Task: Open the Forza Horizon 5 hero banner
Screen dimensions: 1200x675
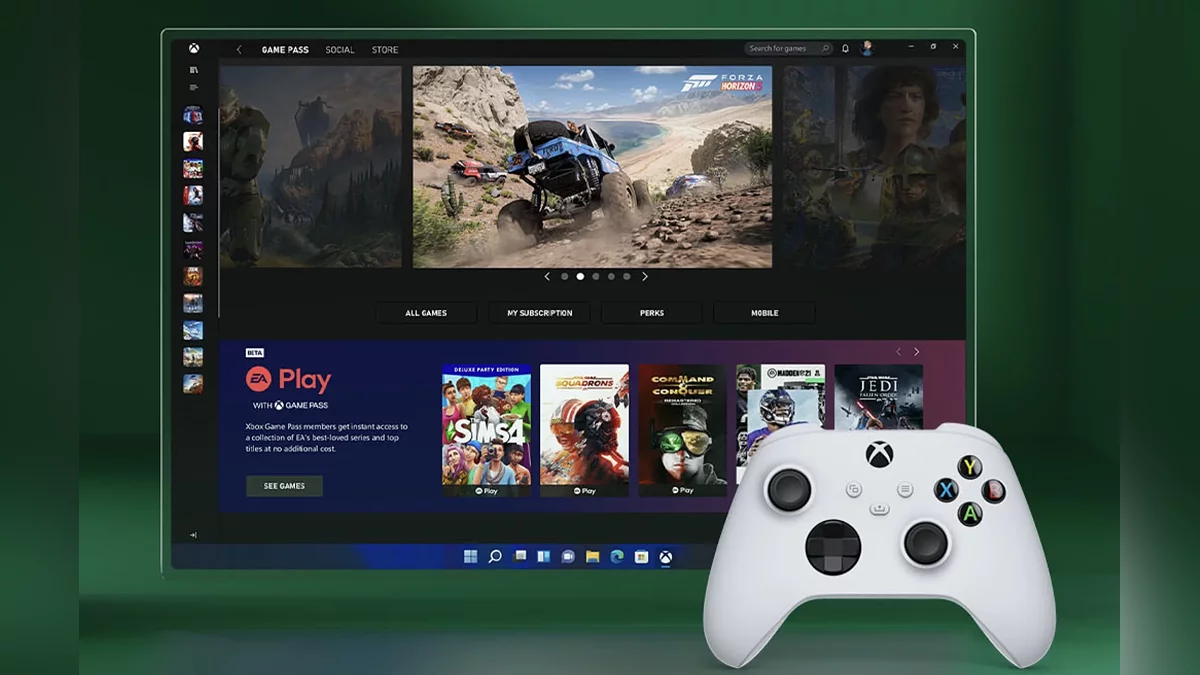Action: point(592,167)
